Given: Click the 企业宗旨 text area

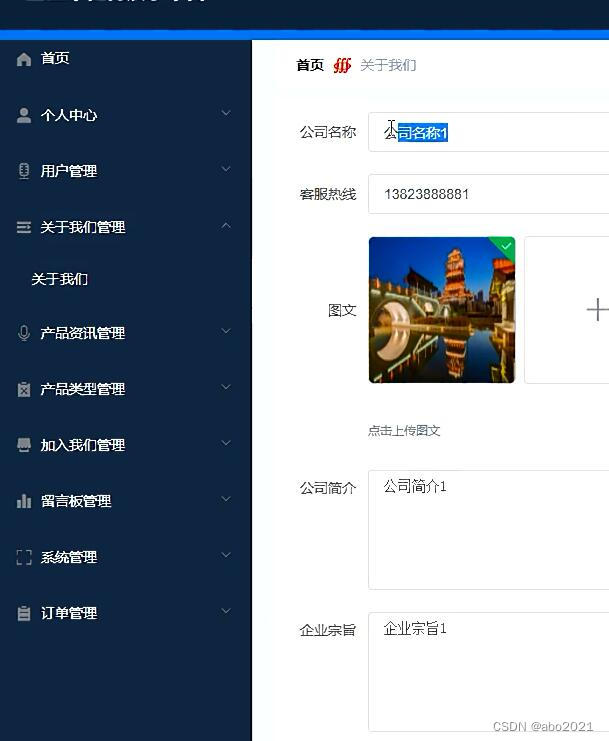Looking at the screenshot, I should pos(489,672).
